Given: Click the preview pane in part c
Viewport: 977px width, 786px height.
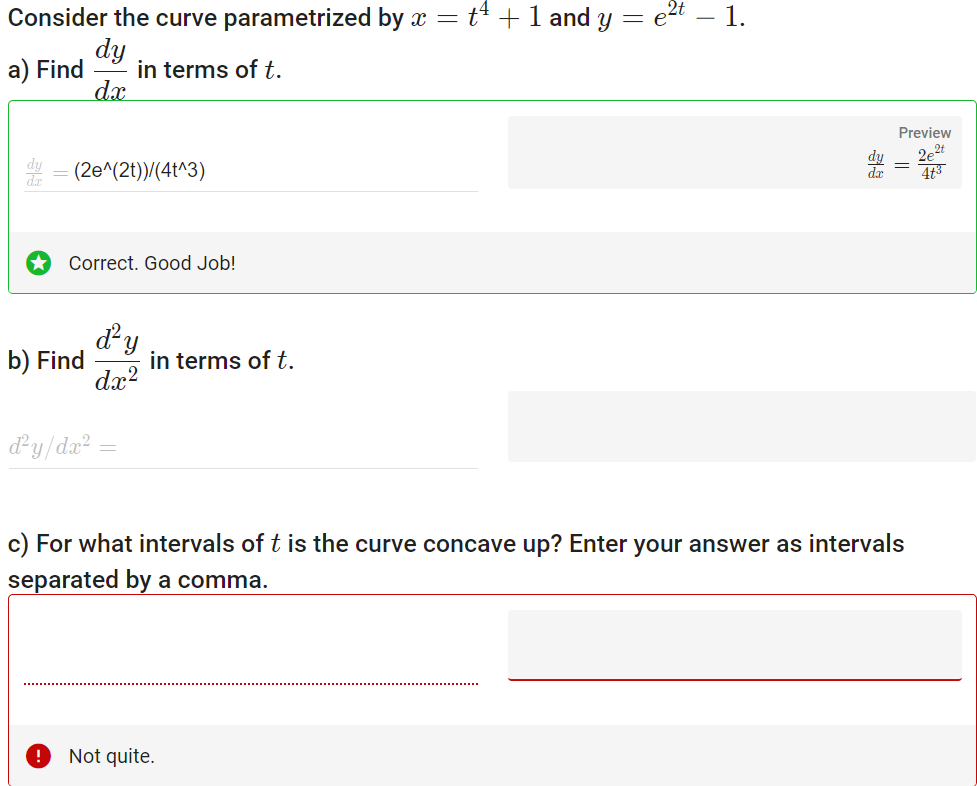Looking at the screenshot, I should click(735, 645).
